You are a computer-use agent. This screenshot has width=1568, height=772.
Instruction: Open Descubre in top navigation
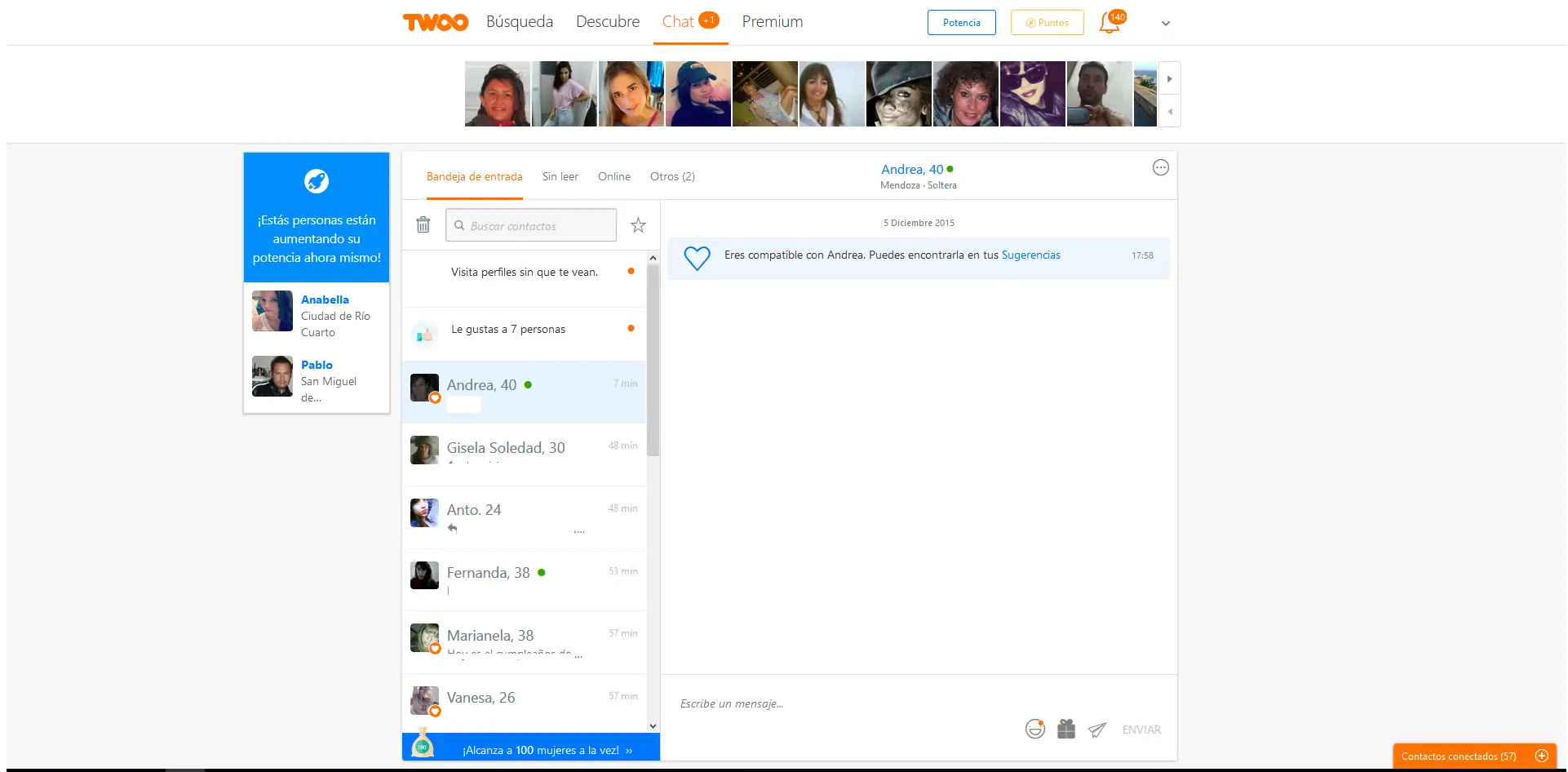click(608, 22)
